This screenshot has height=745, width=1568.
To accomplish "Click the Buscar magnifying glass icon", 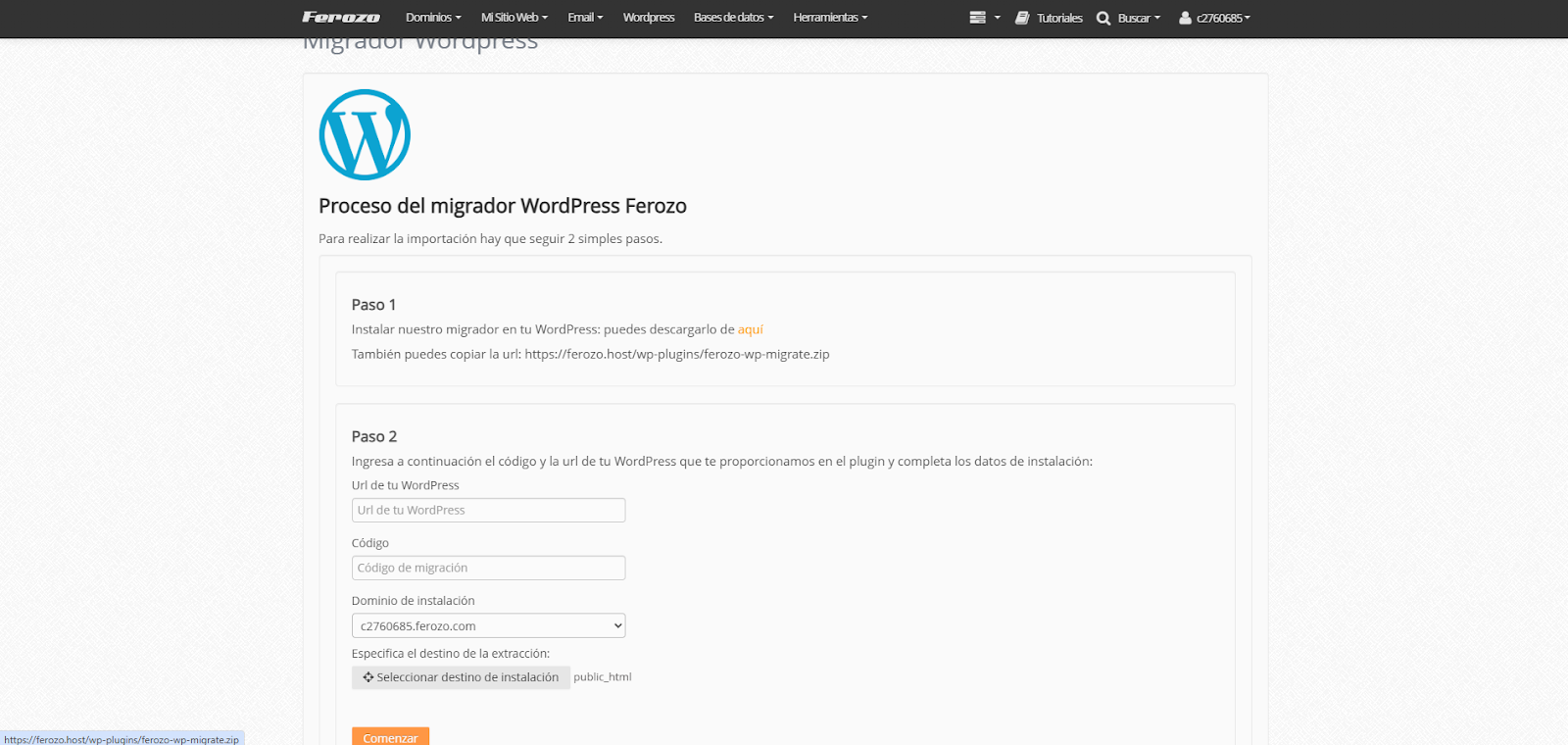I will point(1103,18).
